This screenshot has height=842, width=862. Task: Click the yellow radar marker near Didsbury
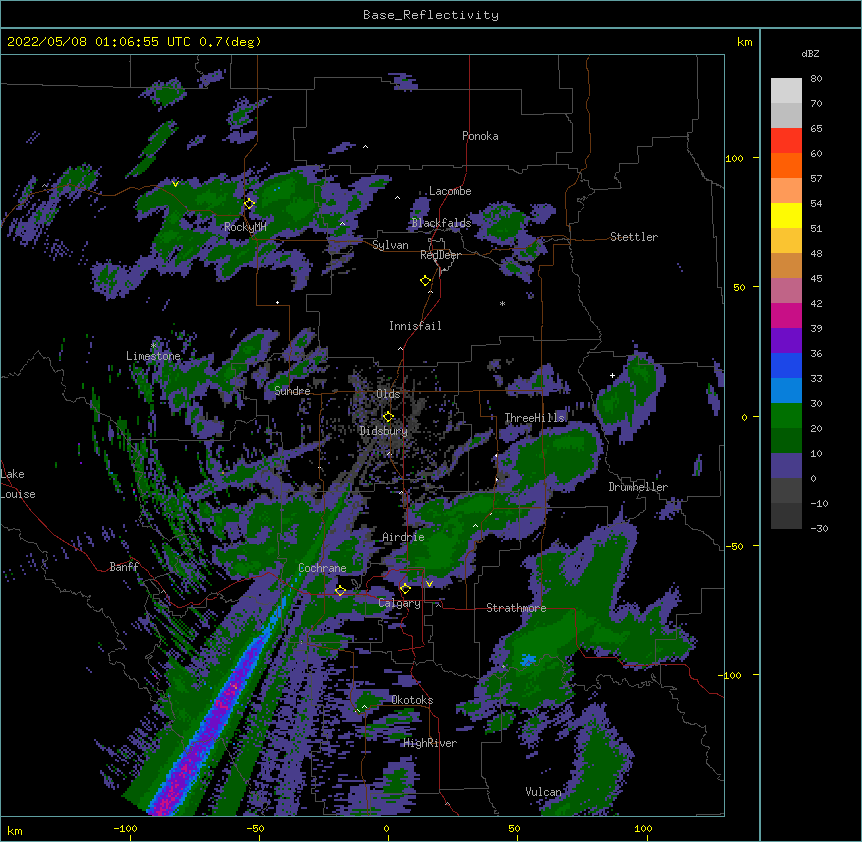click(388, 417)
